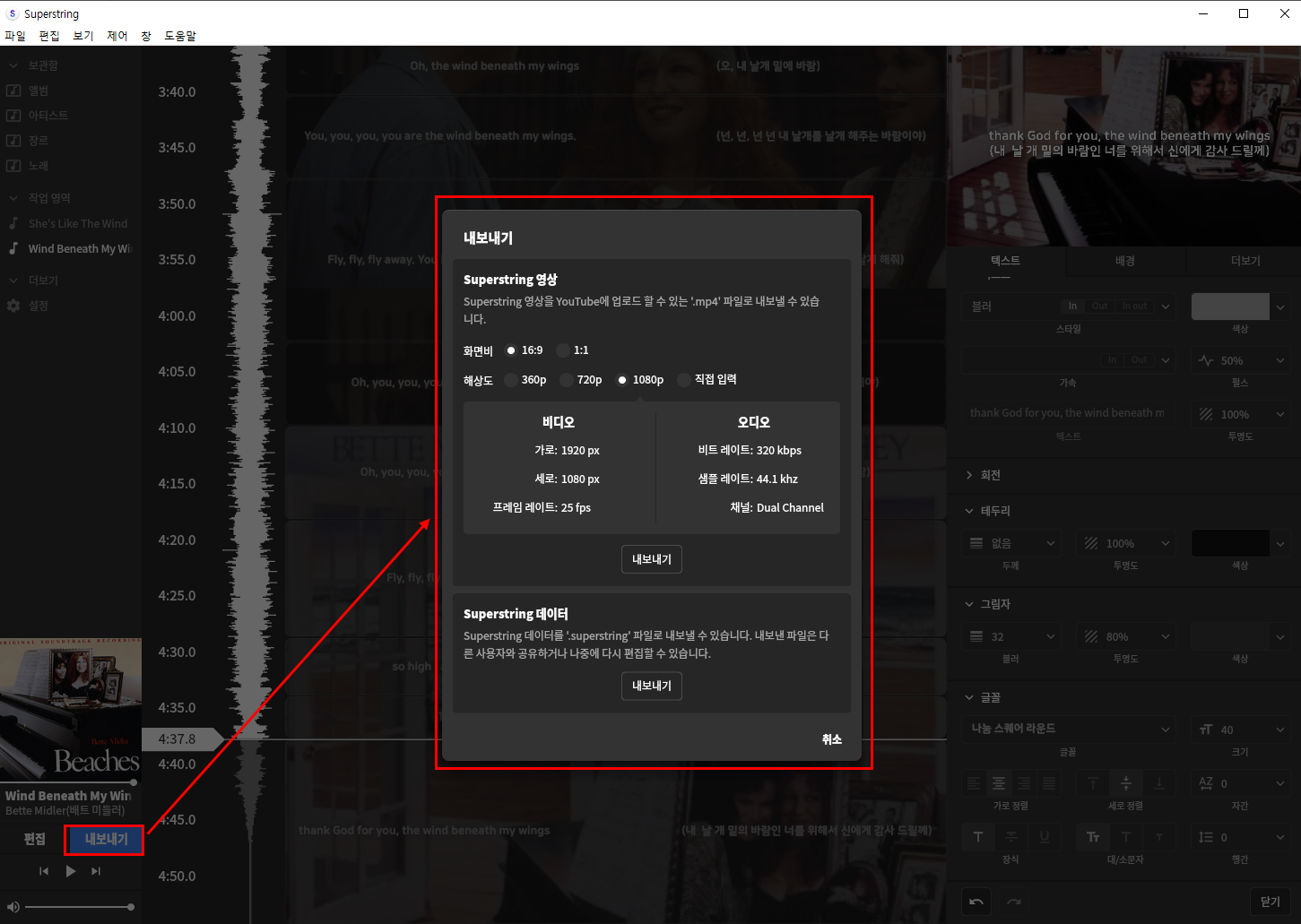Viewport: 1301px width, 924px height.
Task: Pick the text 색상 gray color swatch
Action: [x=1230, y=307]
